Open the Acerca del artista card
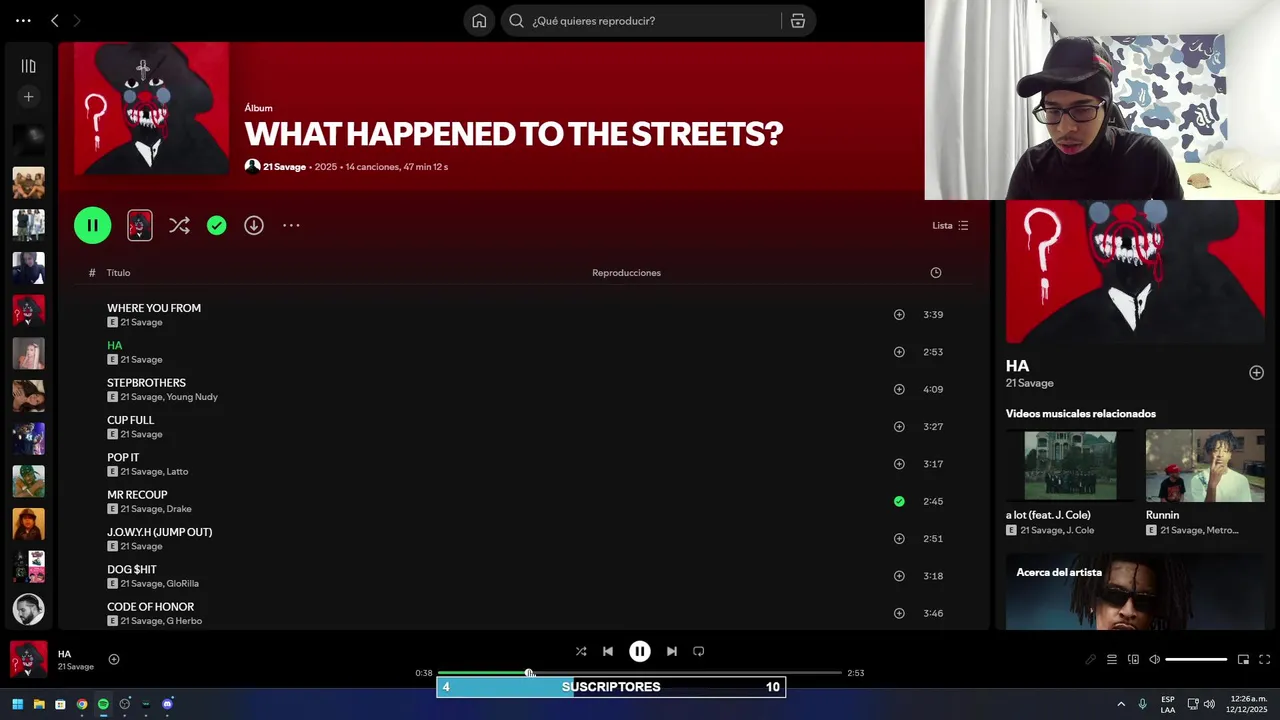 (1135, 592)
